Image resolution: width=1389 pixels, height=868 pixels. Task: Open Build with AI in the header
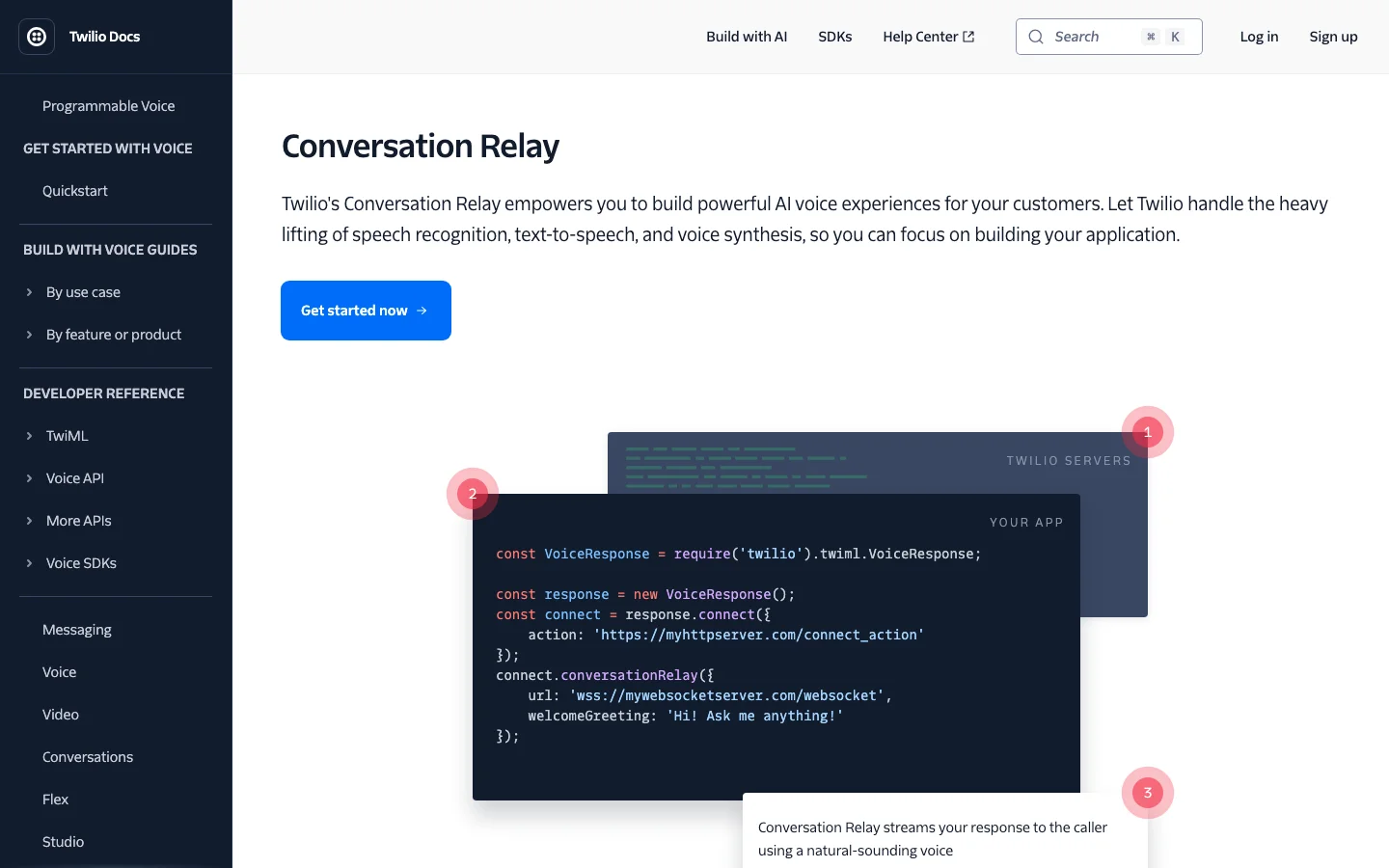(747, 37)
